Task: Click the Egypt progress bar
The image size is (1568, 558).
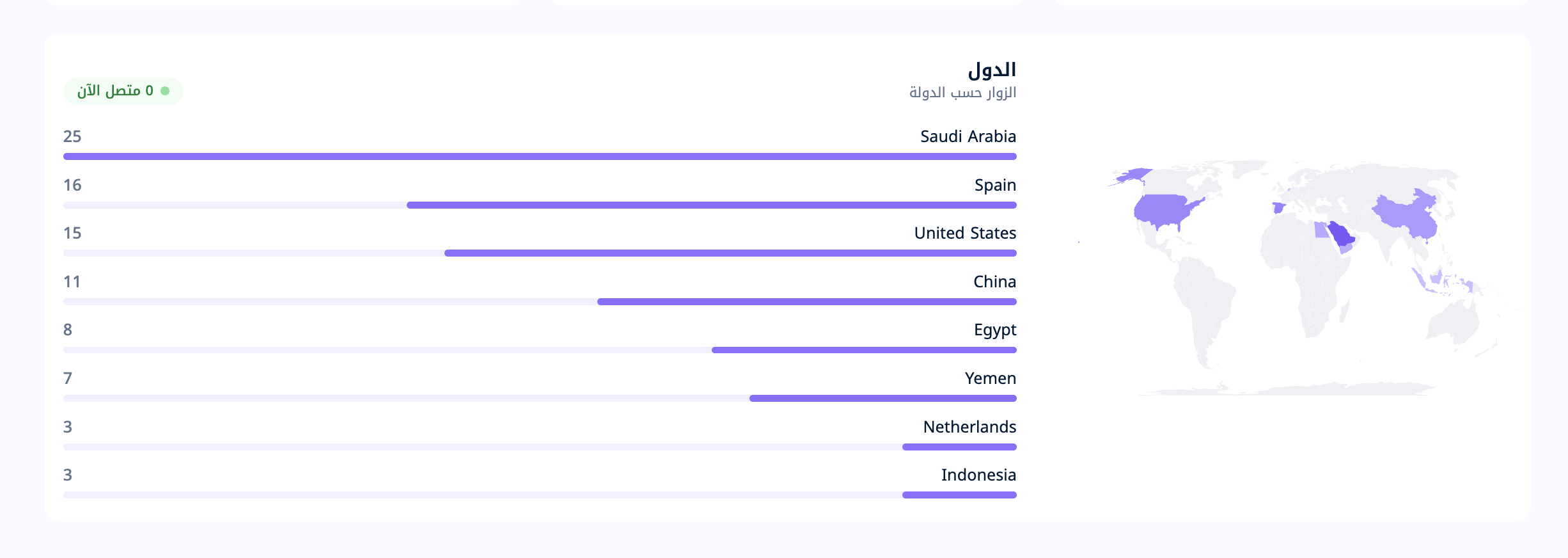Action: pos(540,350)
